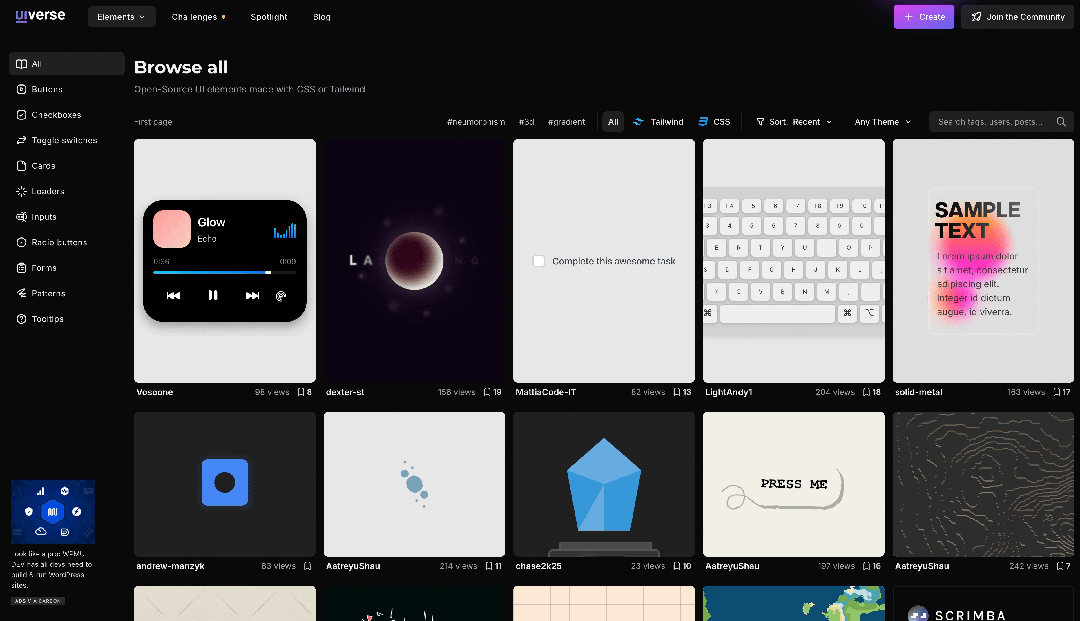The height and width of the screenshot is (621, 1080).
Task: Open the Spotlight page
Action: [x=268, y=17]
